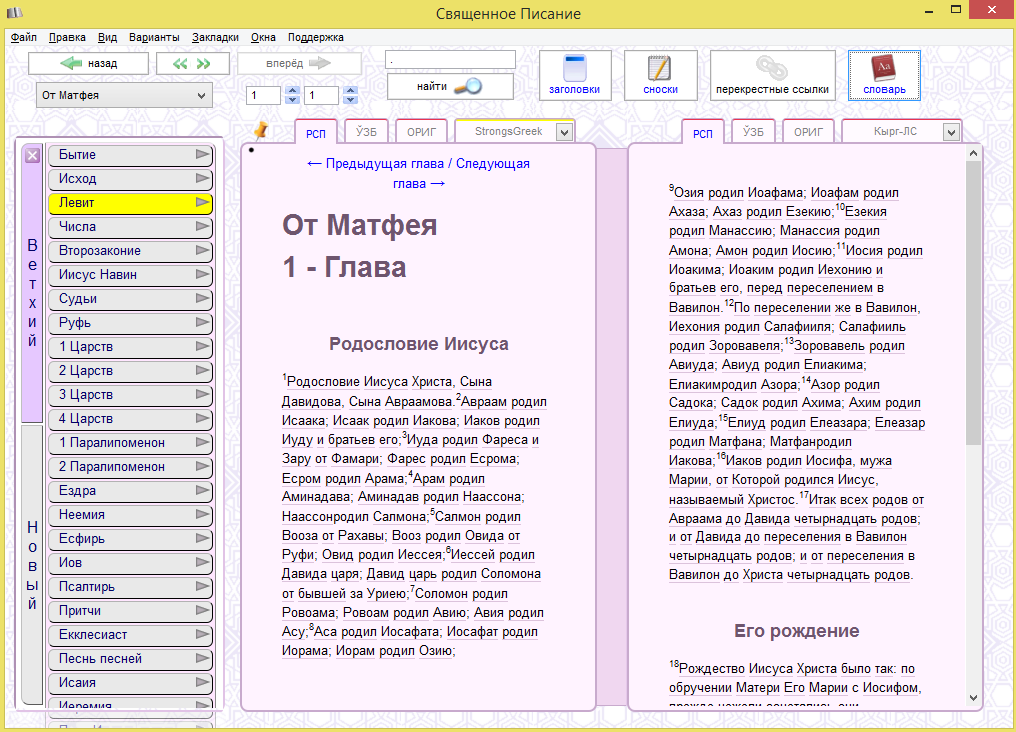This screenshot has width=1016, height=732.
Task: Switch right panel to ЎЗБ tab
Action: (753, 132)
